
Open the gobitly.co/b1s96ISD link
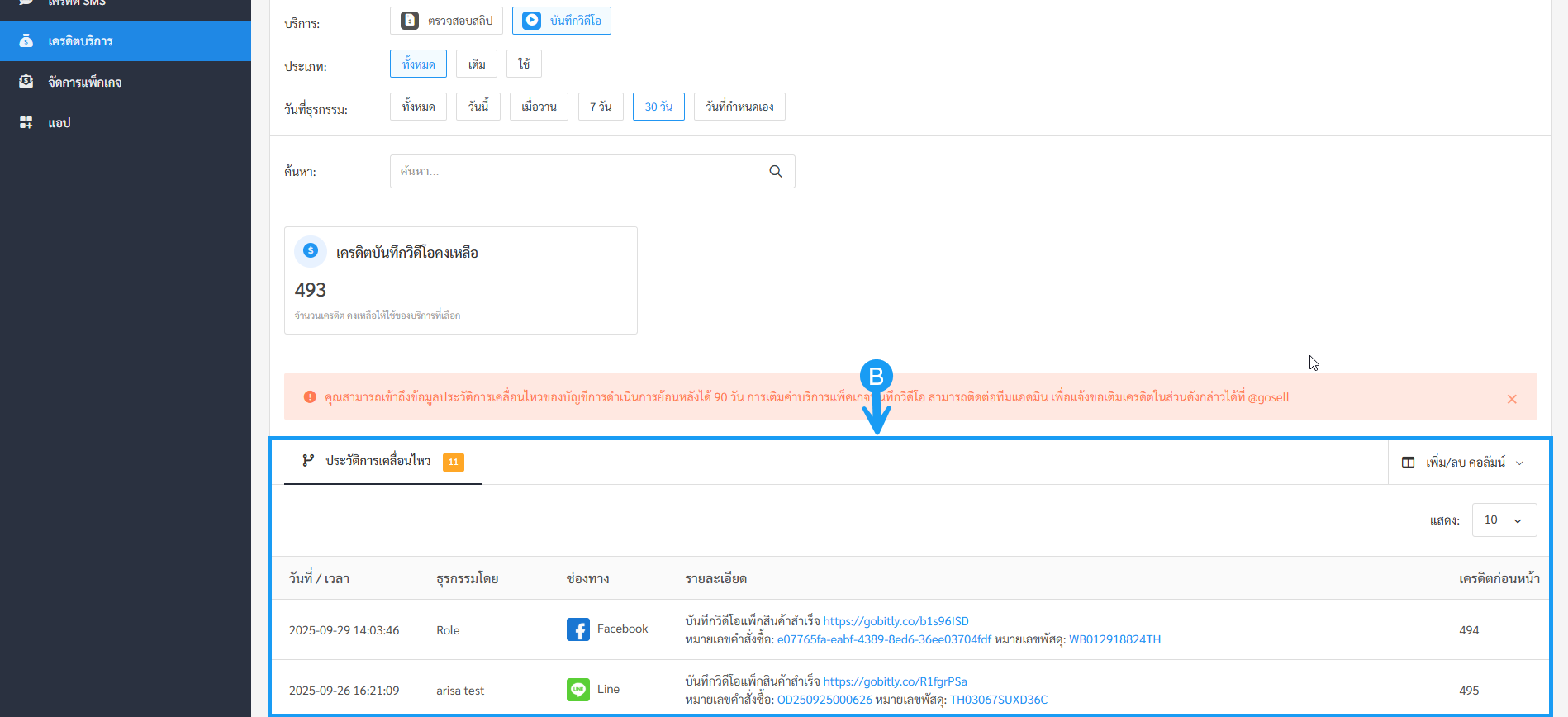[x=896, y=621]
